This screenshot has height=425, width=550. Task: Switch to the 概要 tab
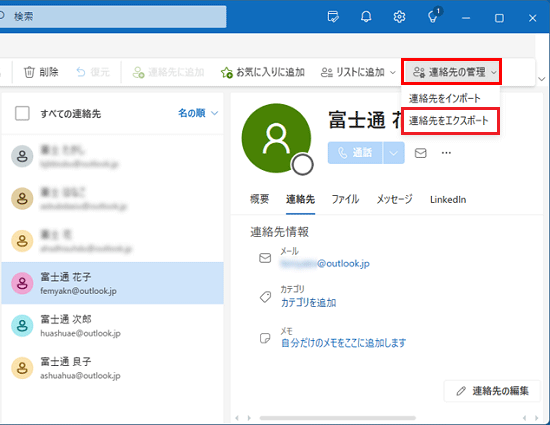(x=260, y=199)
